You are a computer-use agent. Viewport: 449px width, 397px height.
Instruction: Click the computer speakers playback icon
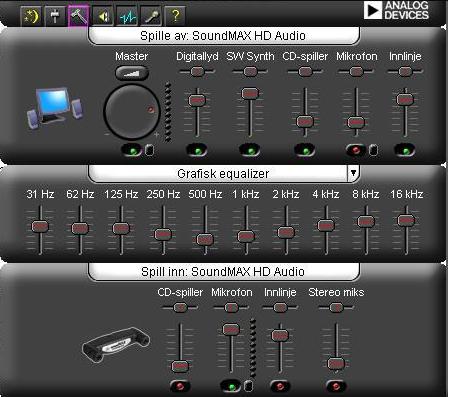55,108
